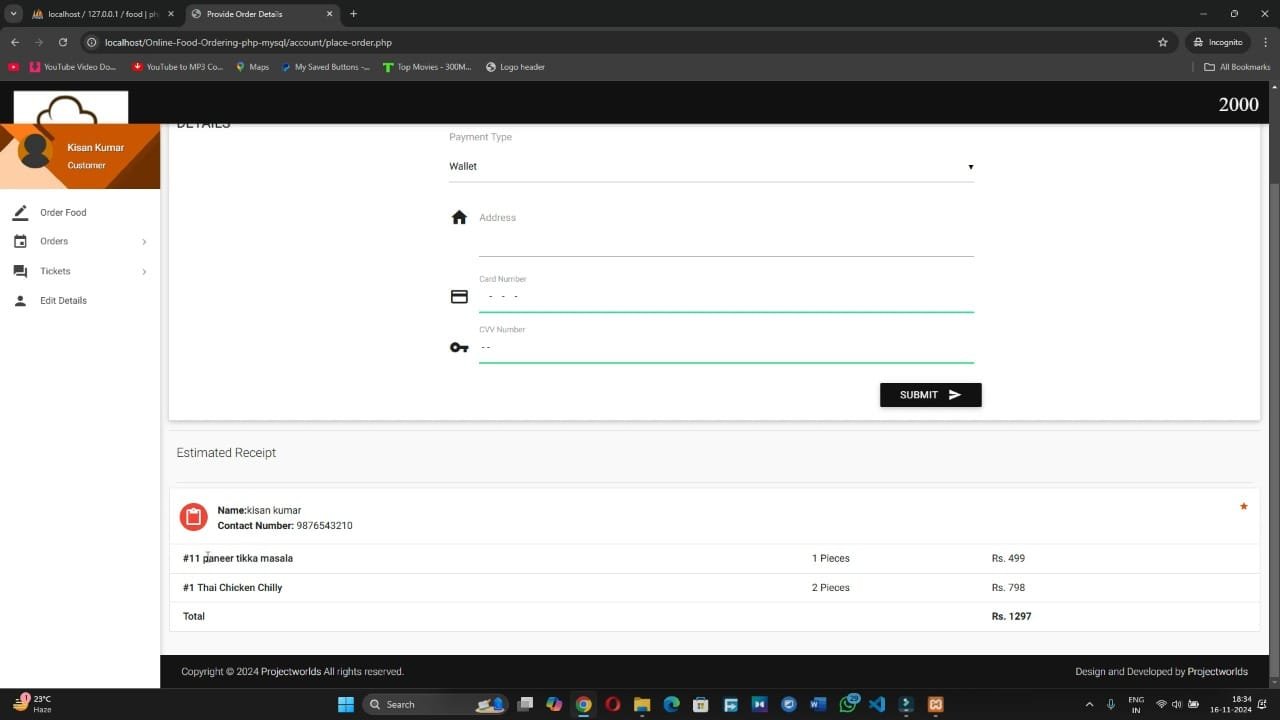Click into the Address input field
This screenshot has width=1280, height=720.
click(x=725, y=243)
